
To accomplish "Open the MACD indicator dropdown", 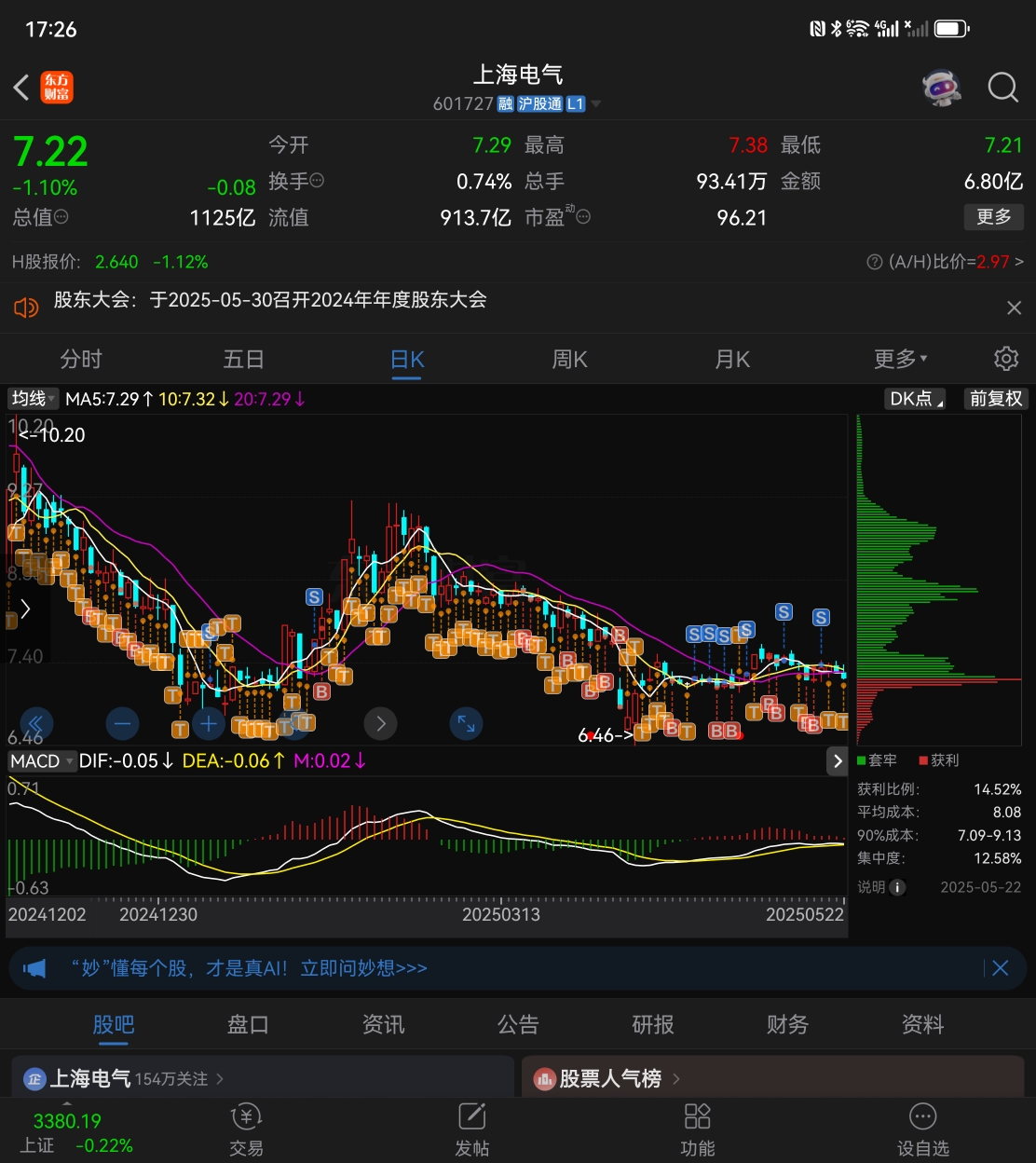I will (41, 761).
